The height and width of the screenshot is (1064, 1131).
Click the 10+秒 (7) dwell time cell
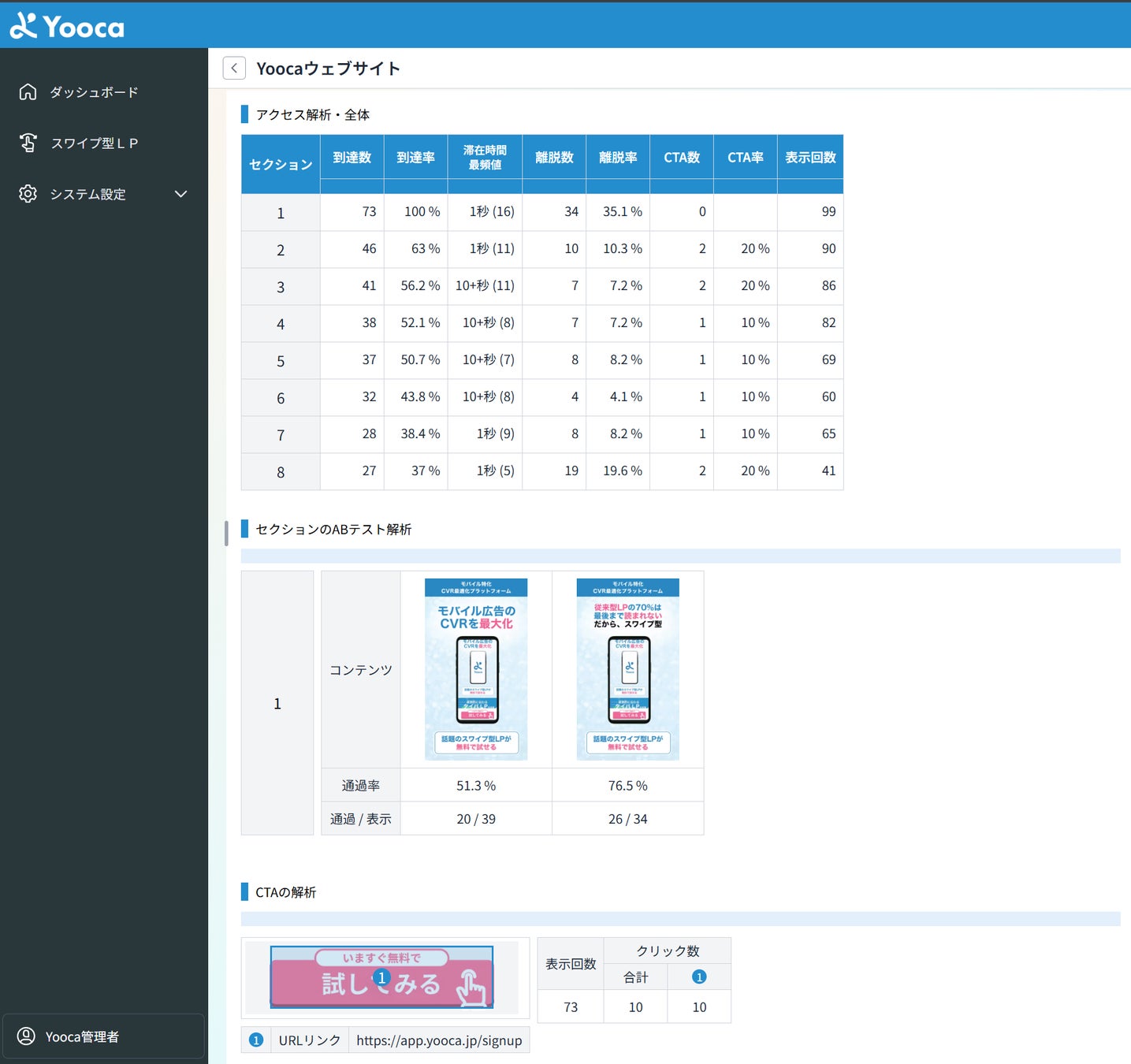pyautogui.click(x=485, y=360)
